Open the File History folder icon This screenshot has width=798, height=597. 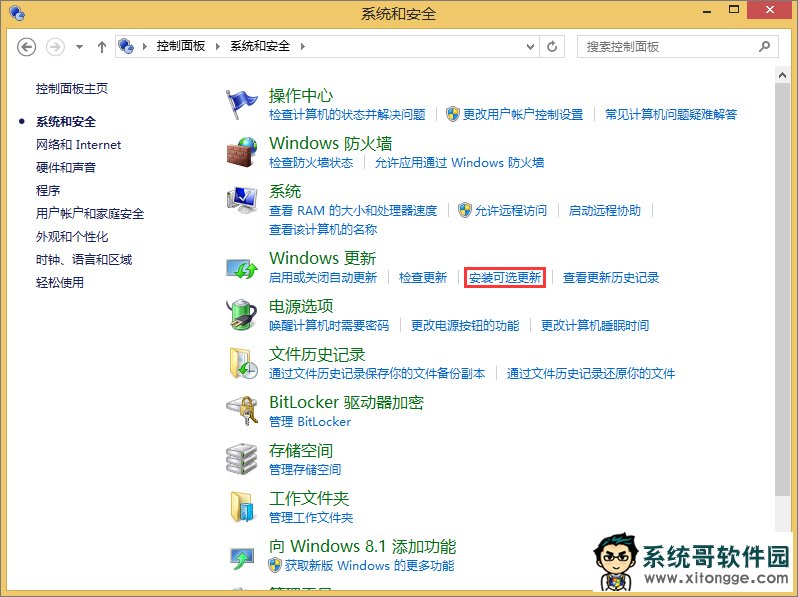point(242,363)
